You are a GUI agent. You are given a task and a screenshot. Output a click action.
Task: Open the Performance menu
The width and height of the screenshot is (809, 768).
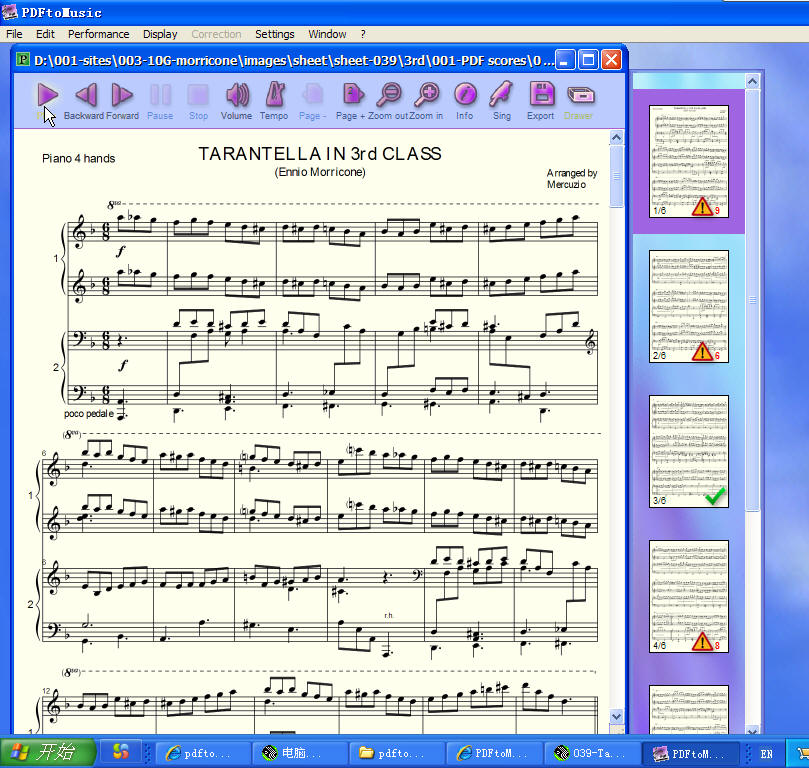(99, 34)
